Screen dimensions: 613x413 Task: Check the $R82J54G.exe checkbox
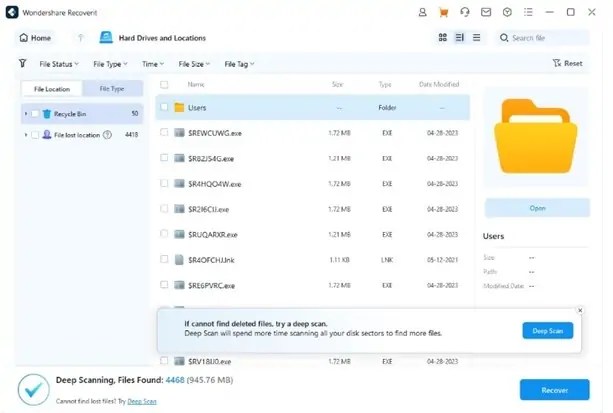tap(164, 158)
